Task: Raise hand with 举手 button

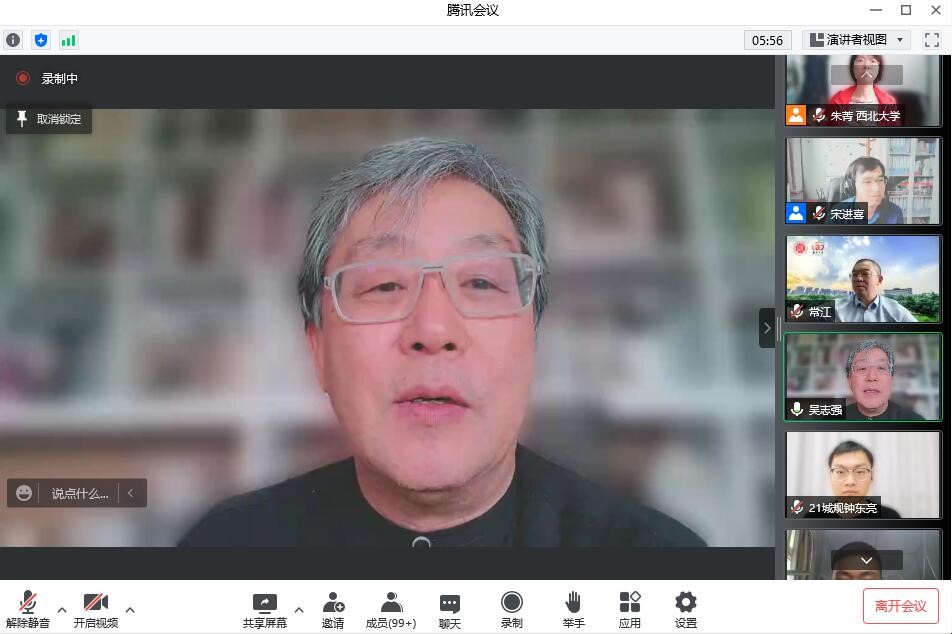Action: [x=573, y=609]
